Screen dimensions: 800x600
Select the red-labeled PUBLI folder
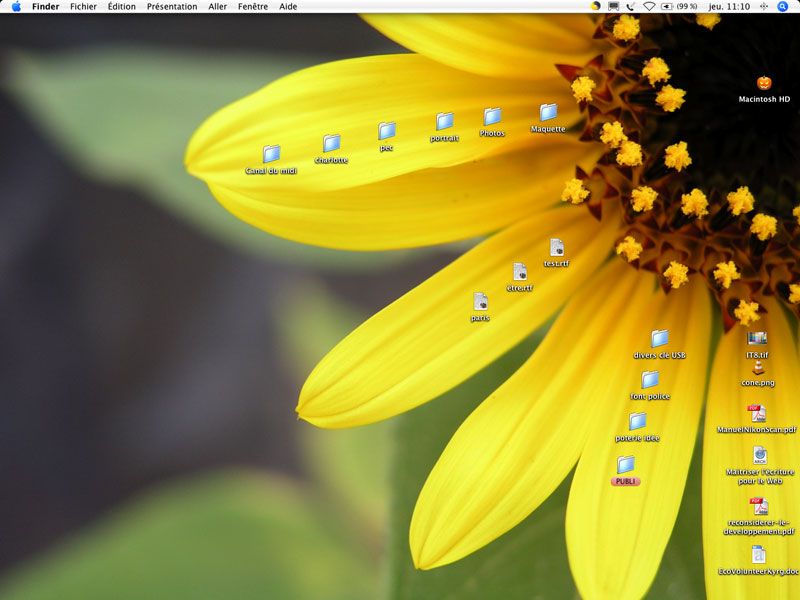(x=626, y=465)
